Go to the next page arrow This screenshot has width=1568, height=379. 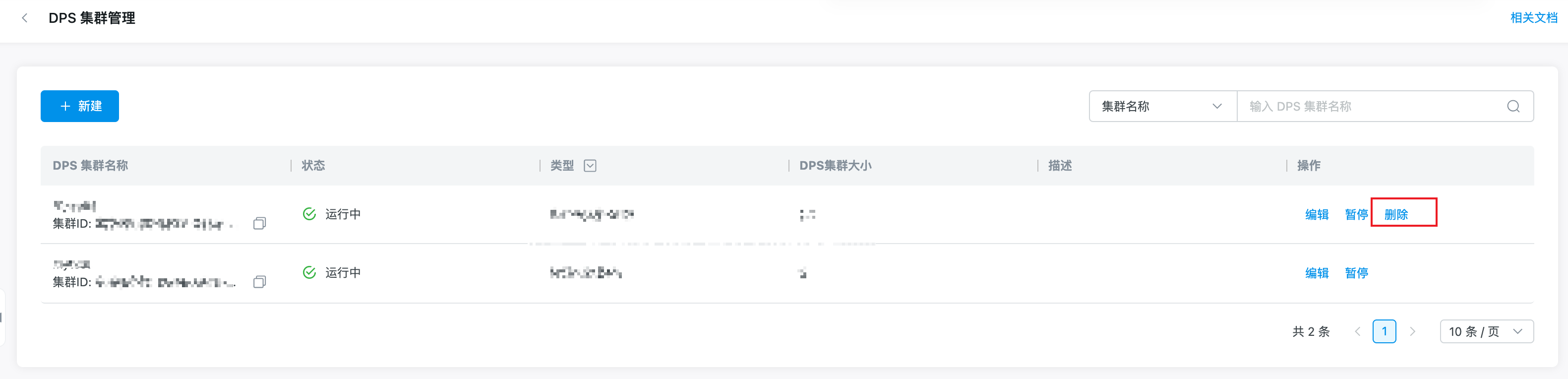pyautogui.click(x=1412, y=331)
